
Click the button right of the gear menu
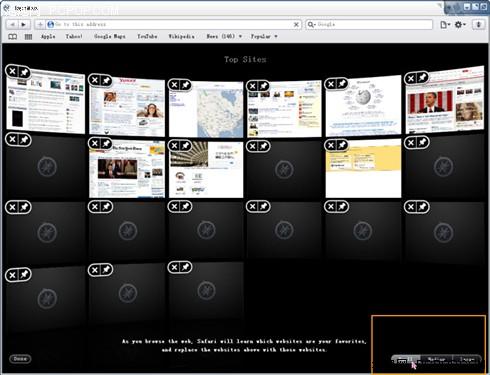point(479,24)
